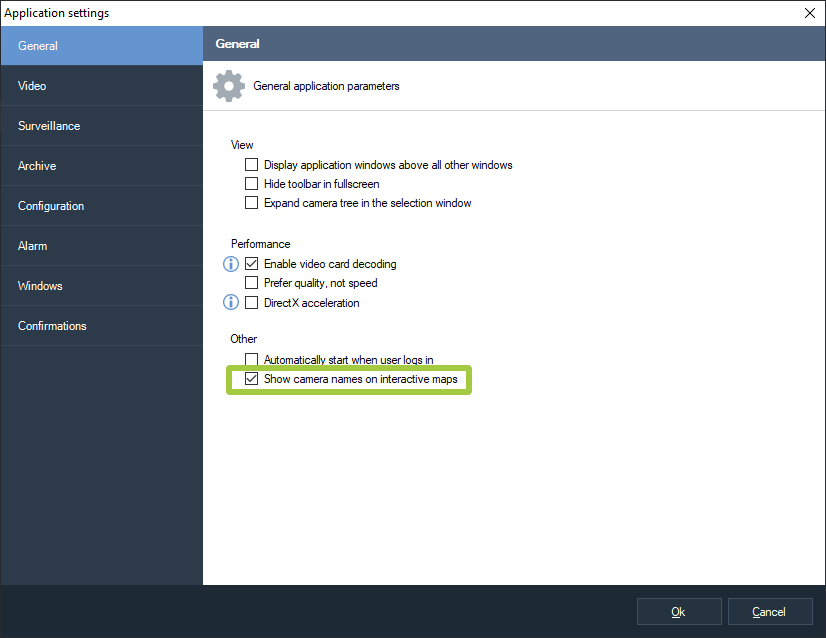Screen dimensions: 826x638
Task: Toggle Prefer quality, not speed option
Action: (x=252, y=283)
